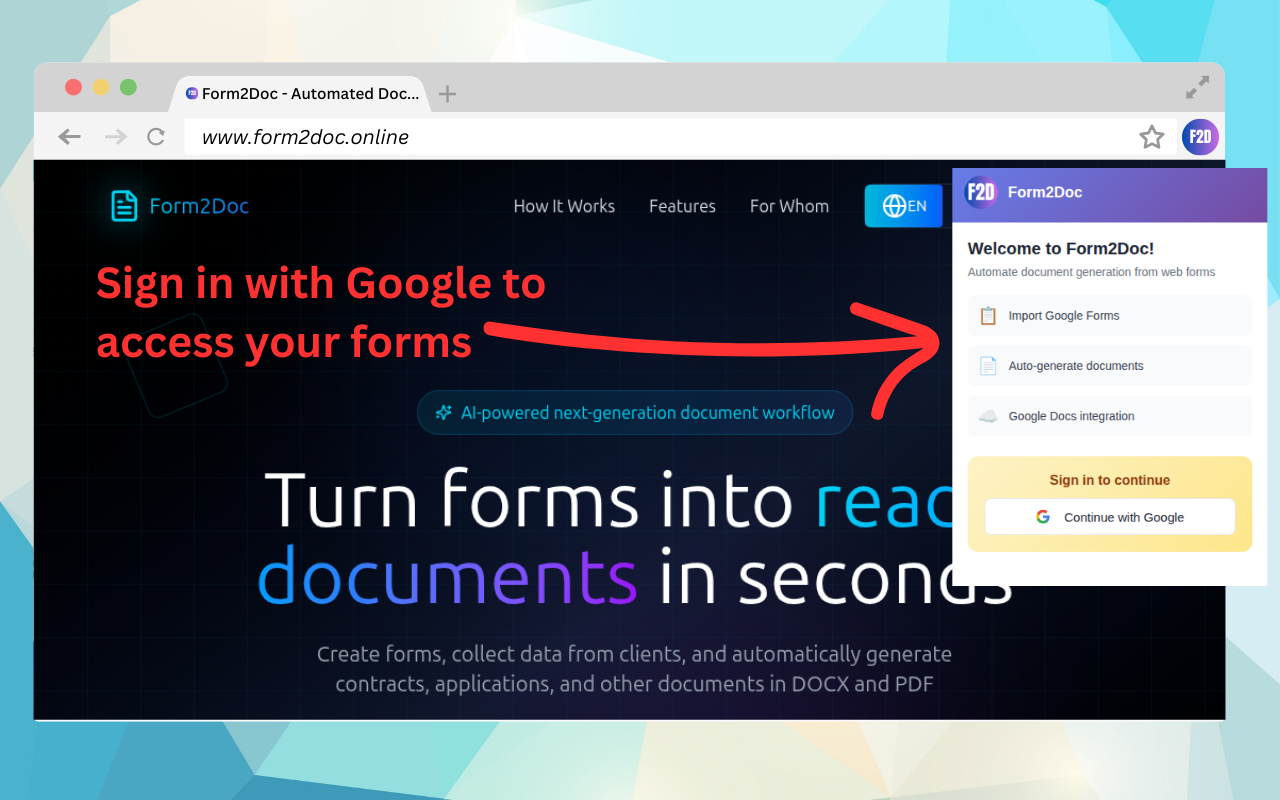Click the www.form2doc.online address bar

click(x=680, y=137)
